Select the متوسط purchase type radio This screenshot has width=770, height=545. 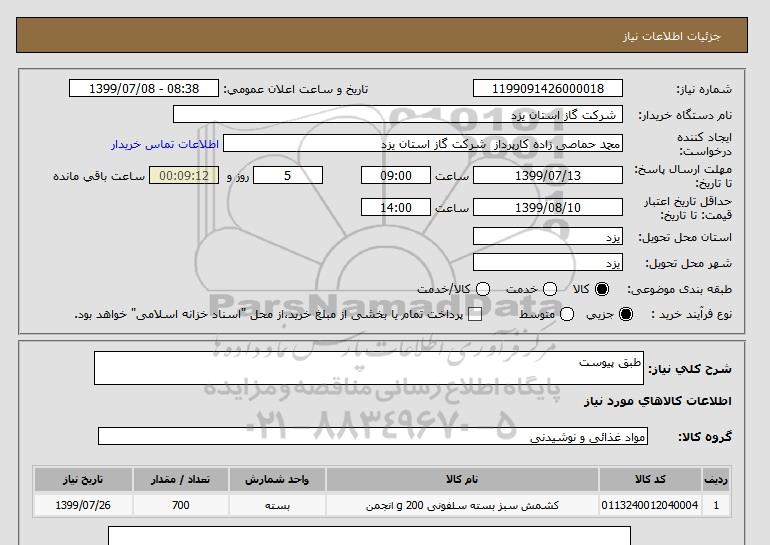[x=567, y=314]
